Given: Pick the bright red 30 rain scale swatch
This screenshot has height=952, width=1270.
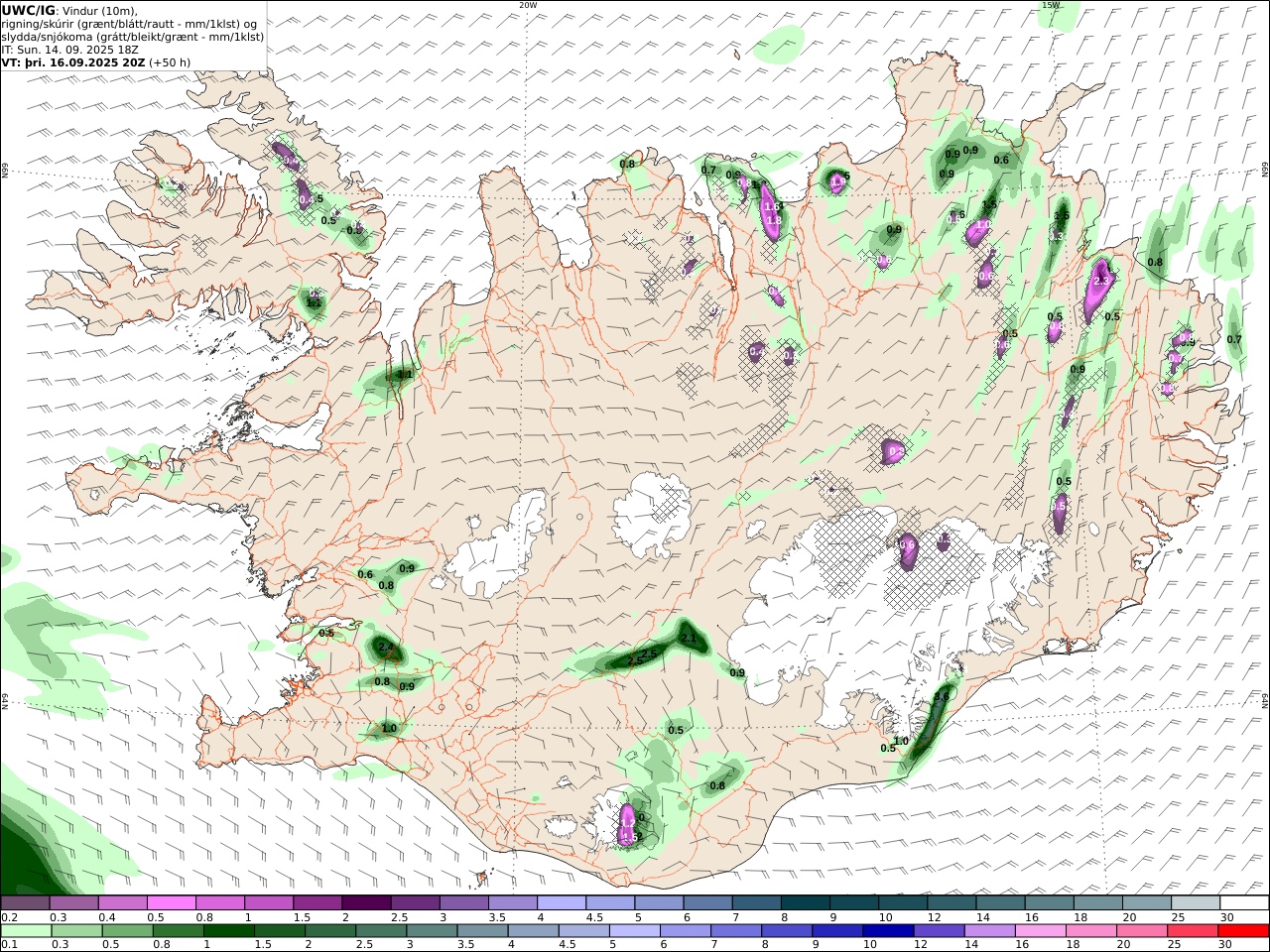Looking at the screenshot, I should 1243,931.
